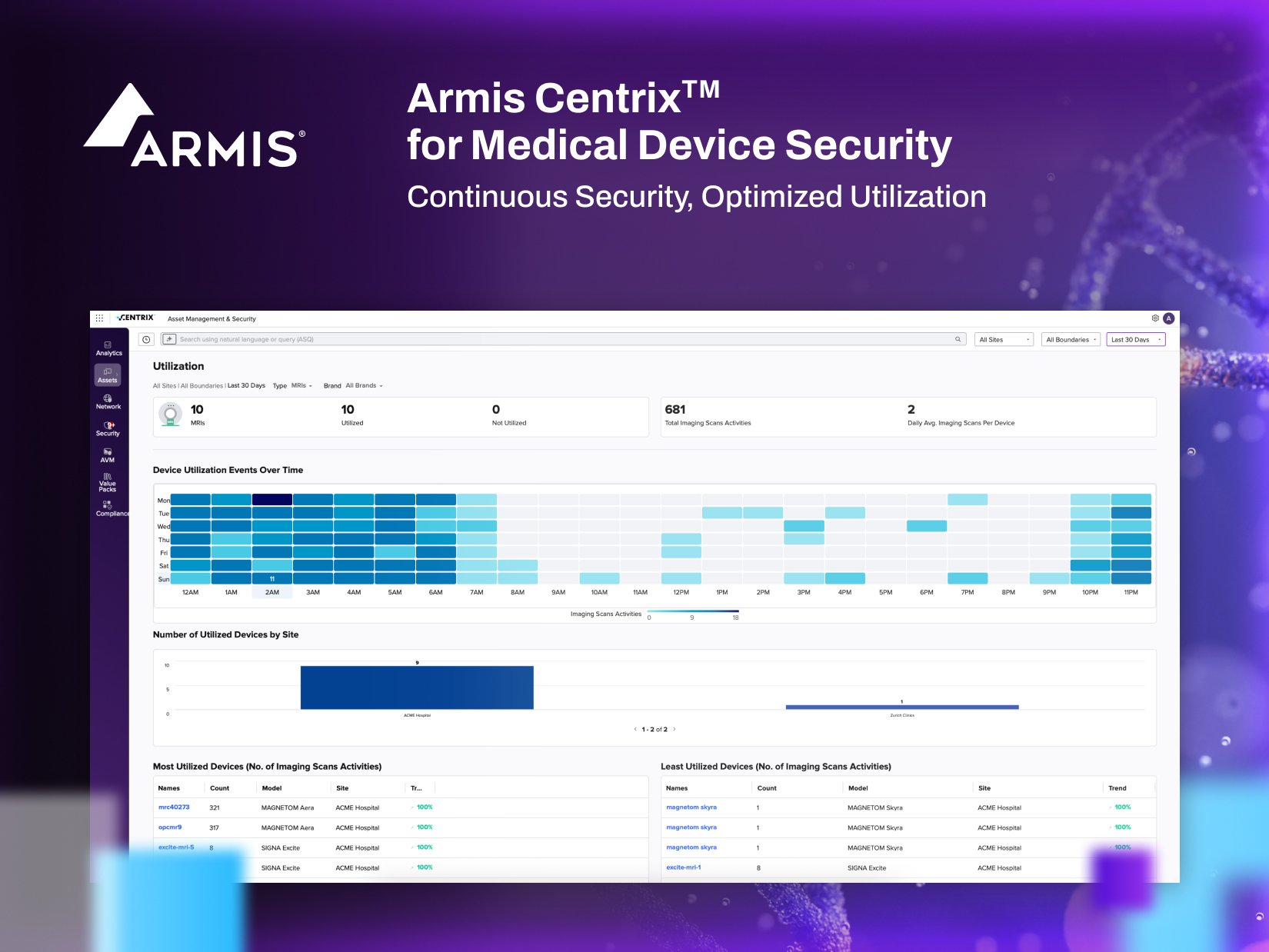1269x952 pixels.
Task: Sort Most Utilized table by Model
Action: 271,788
